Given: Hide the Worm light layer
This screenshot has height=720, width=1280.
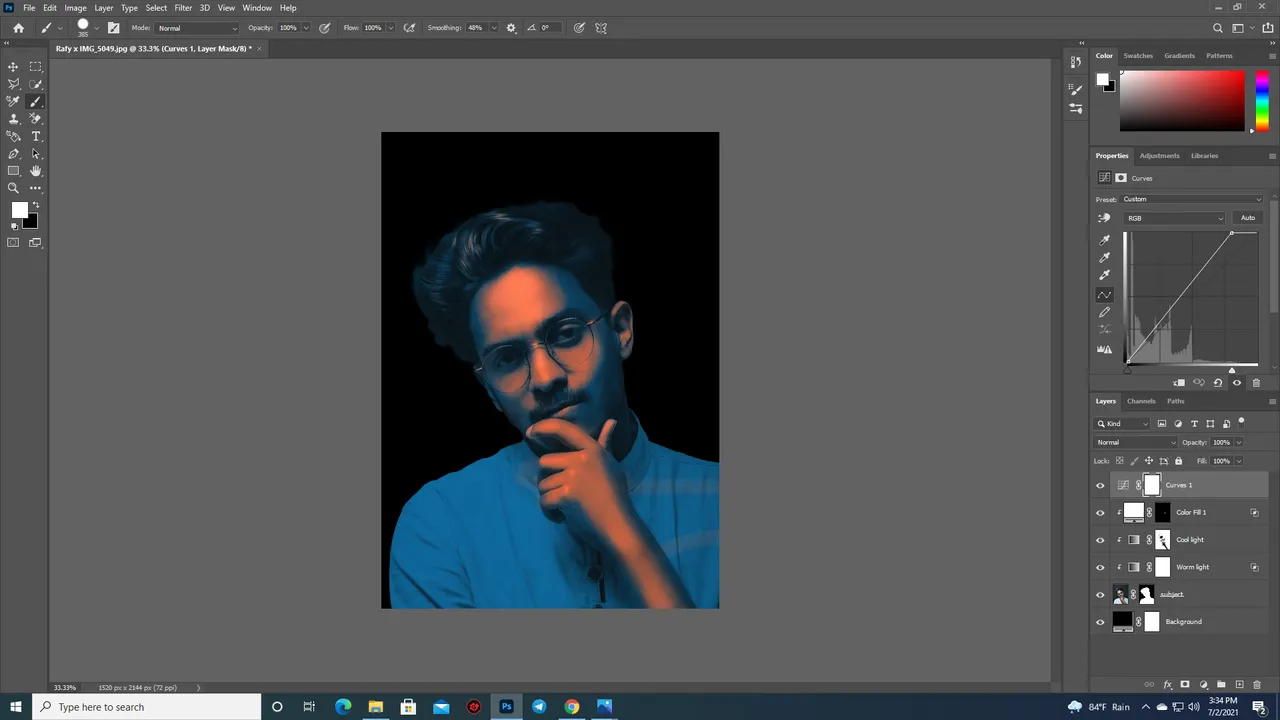Looking at the screenshot, I should (x=1100, y=568).
